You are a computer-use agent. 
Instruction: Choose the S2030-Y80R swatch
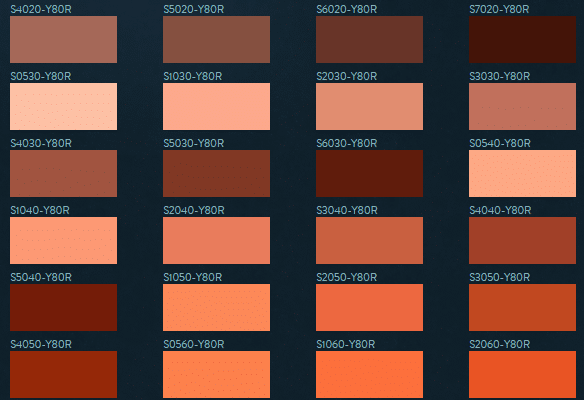coord(369,107)
